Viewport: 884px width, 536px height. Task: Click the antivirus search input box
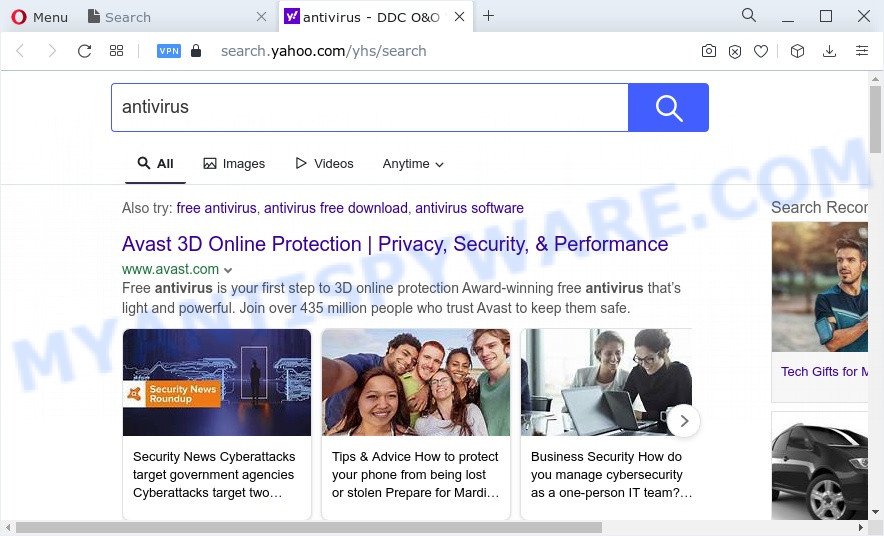370,107
